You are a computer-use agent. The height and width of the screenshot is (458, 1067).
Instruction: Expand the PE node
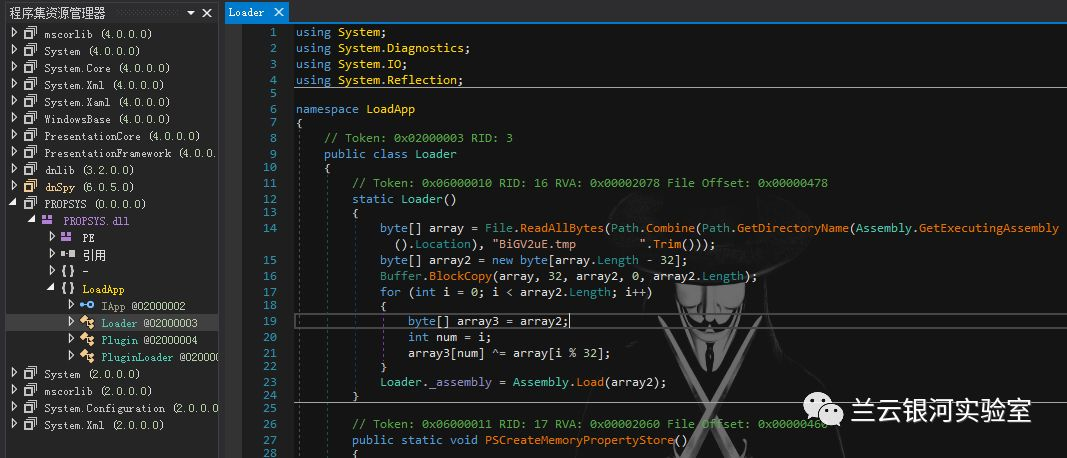52,237
